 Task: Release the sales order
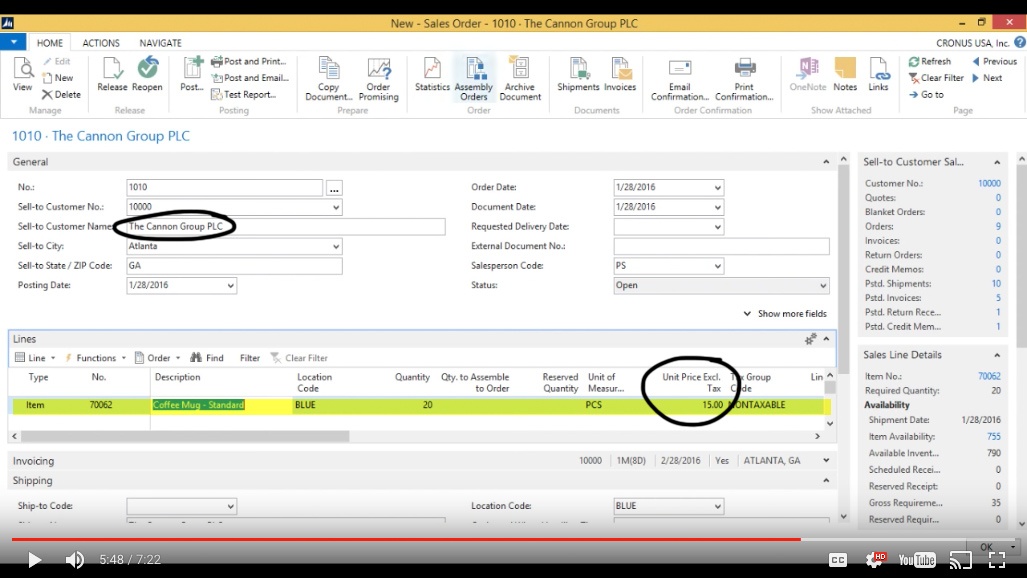click(112, 74)
